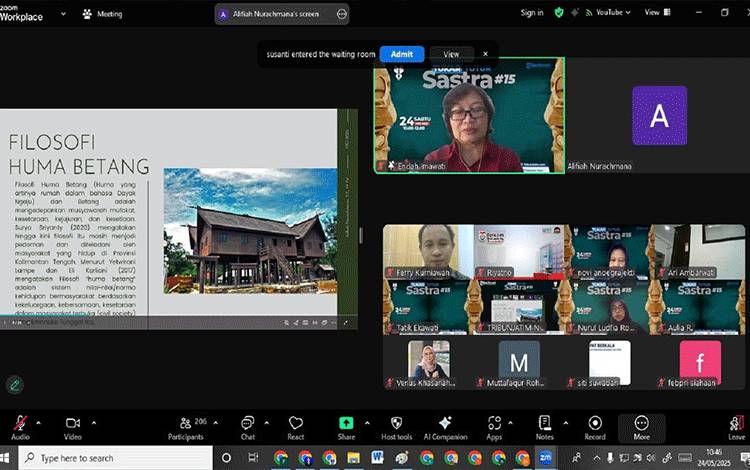Select Ari Ambarwati's video tile
750x470 pixels.
click(x=700, y=251)
